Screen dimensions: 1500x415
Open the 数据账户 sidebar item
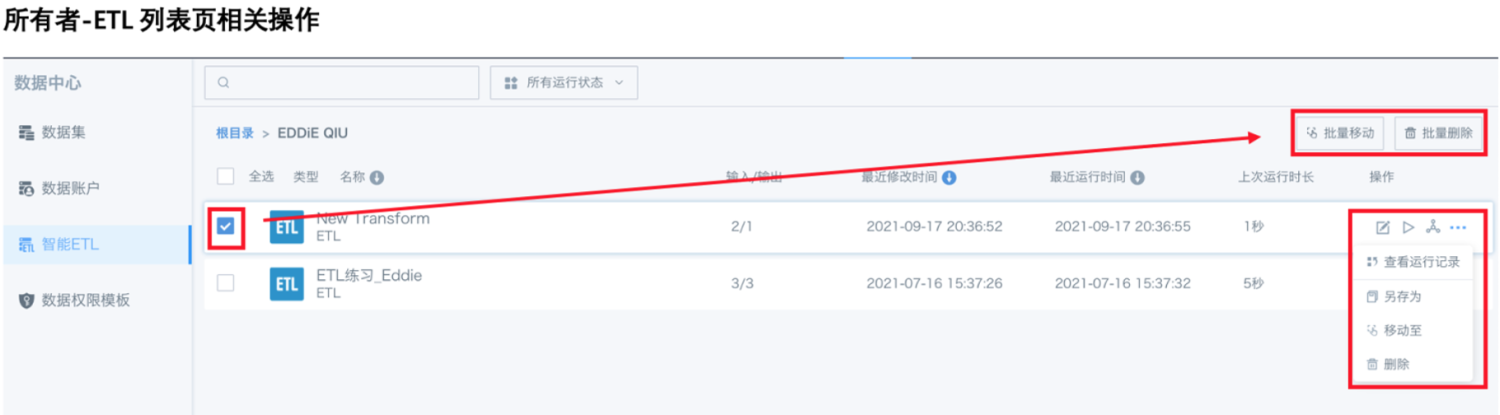[69, 188]
